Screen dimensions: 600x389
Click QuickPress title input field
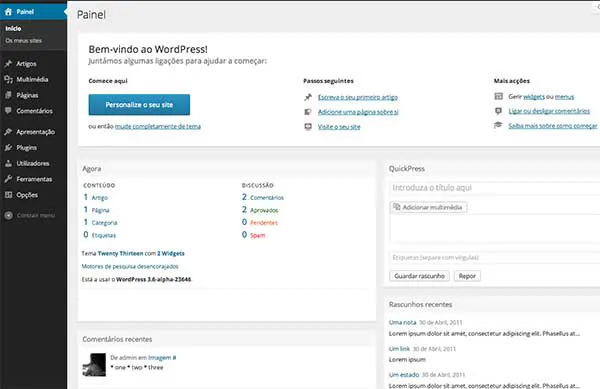(x=494, y=188)
